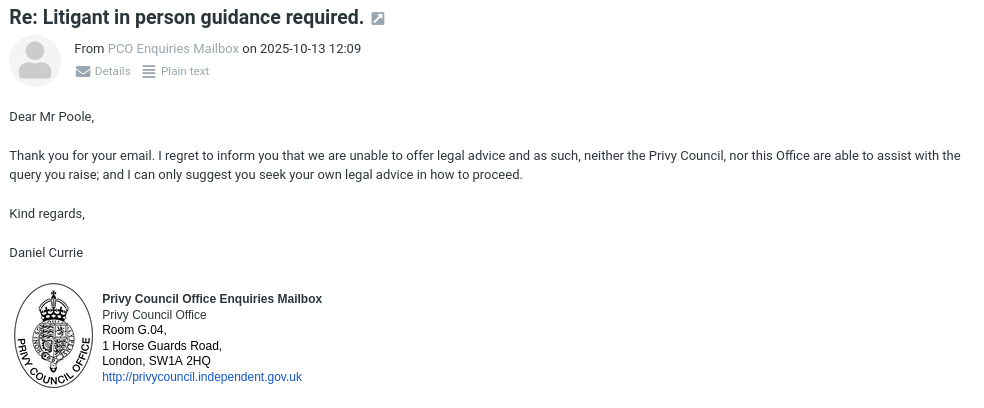Click the "London, SW1A 2HQ" line
984x408 pixels.
pos(156,361)
